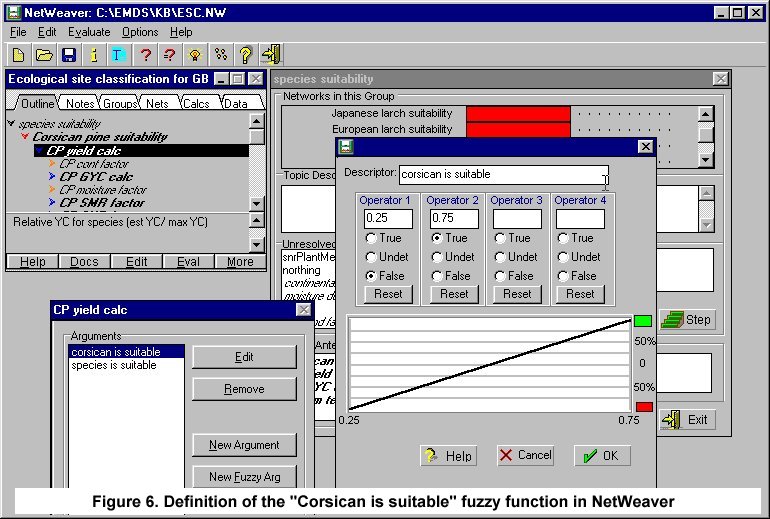
Task: Click the Save floppy disk toolbar icon
Action: 69,55
